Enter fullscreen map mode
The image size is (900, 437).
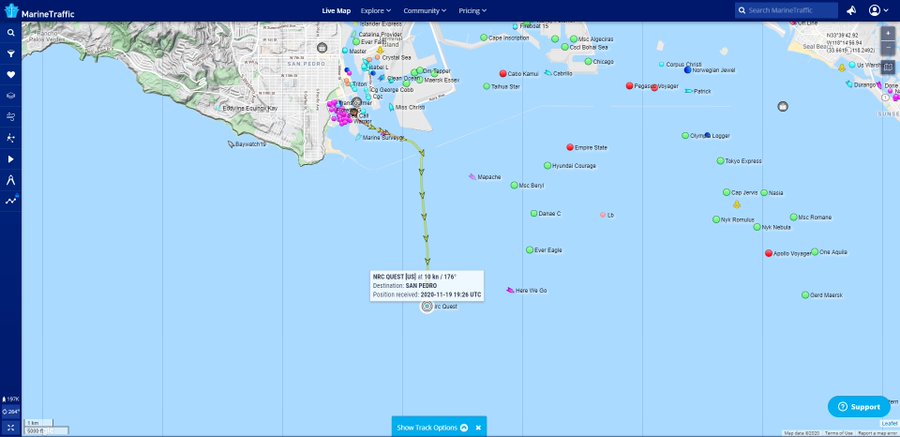[x=10, y=427]
